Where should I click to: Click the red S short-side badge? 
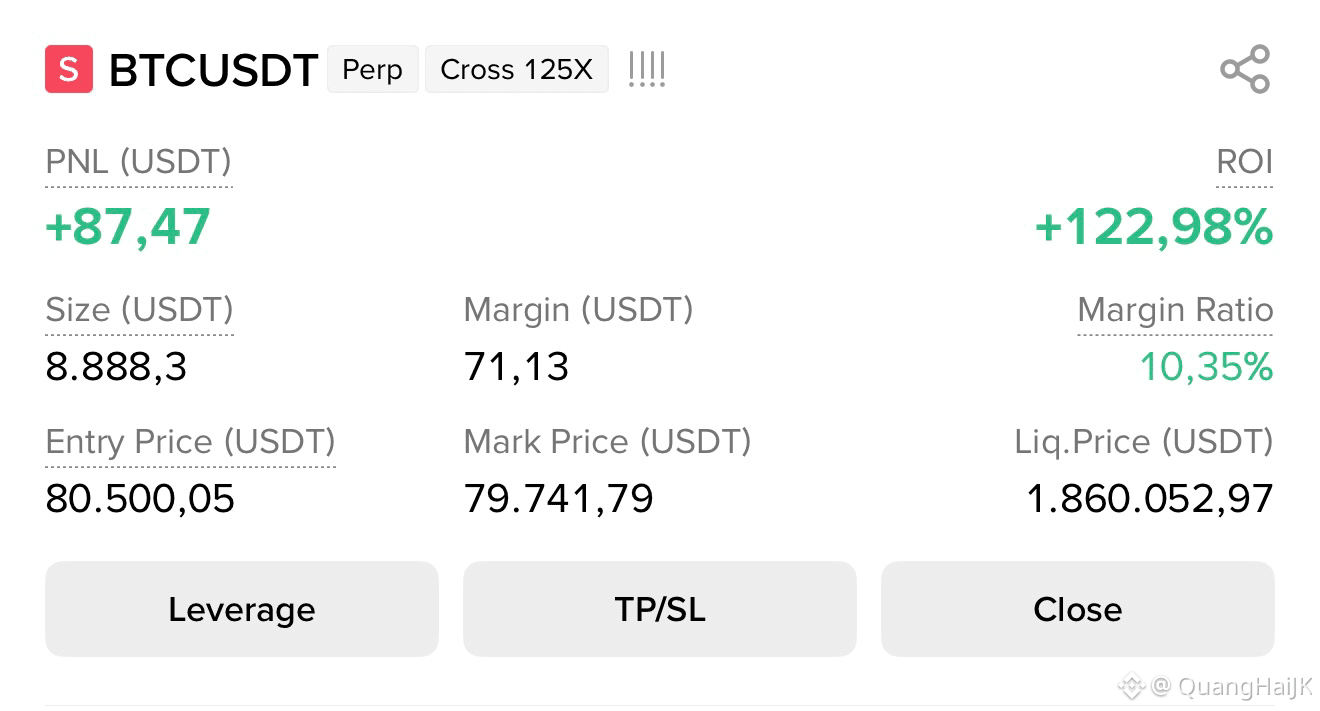(x=69, y=69)
